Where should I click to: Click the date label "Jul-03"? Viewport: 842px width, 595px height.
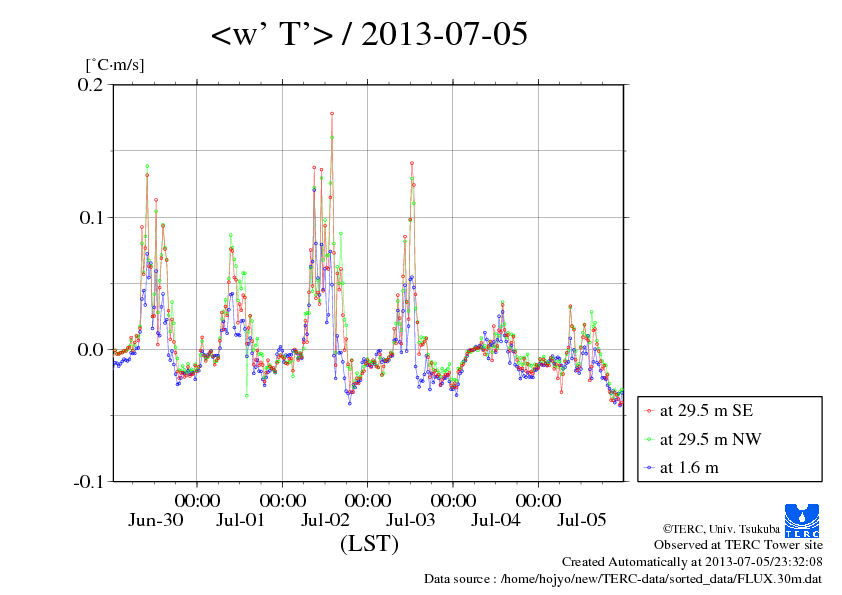410,520
